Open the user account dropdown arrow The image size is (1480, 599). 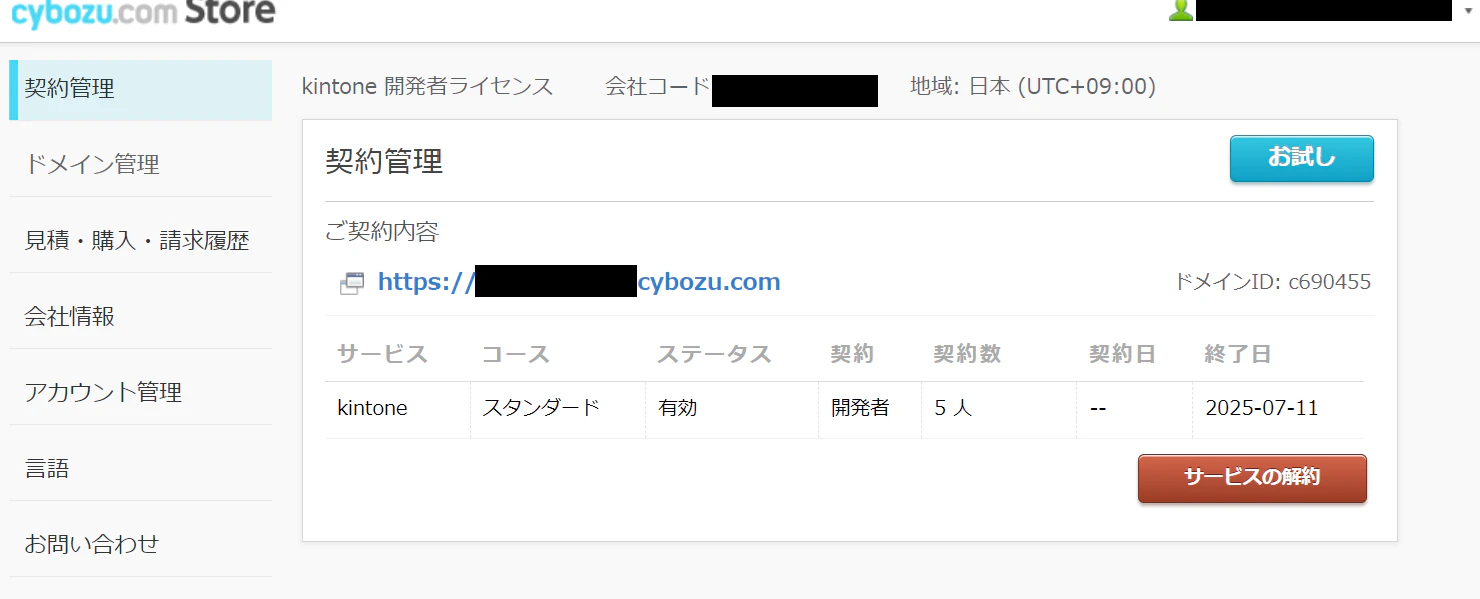[1468, 13]
